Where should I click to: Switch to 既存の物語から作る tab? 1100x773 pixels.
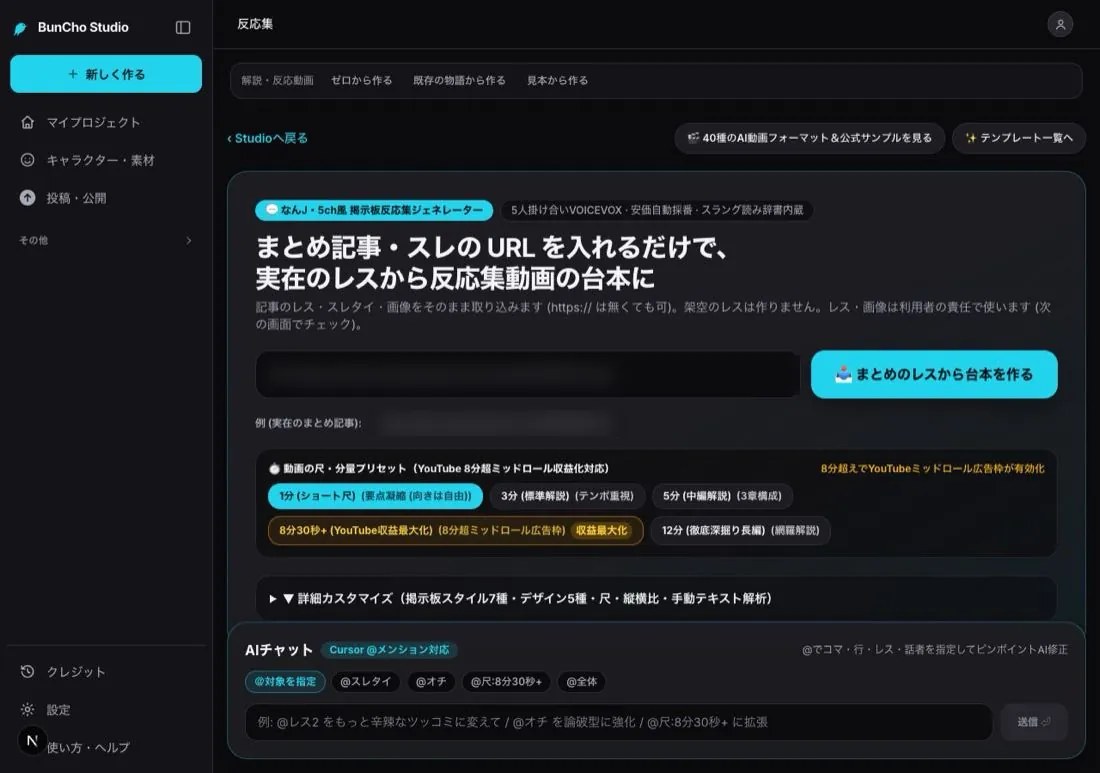coord(459,81)
